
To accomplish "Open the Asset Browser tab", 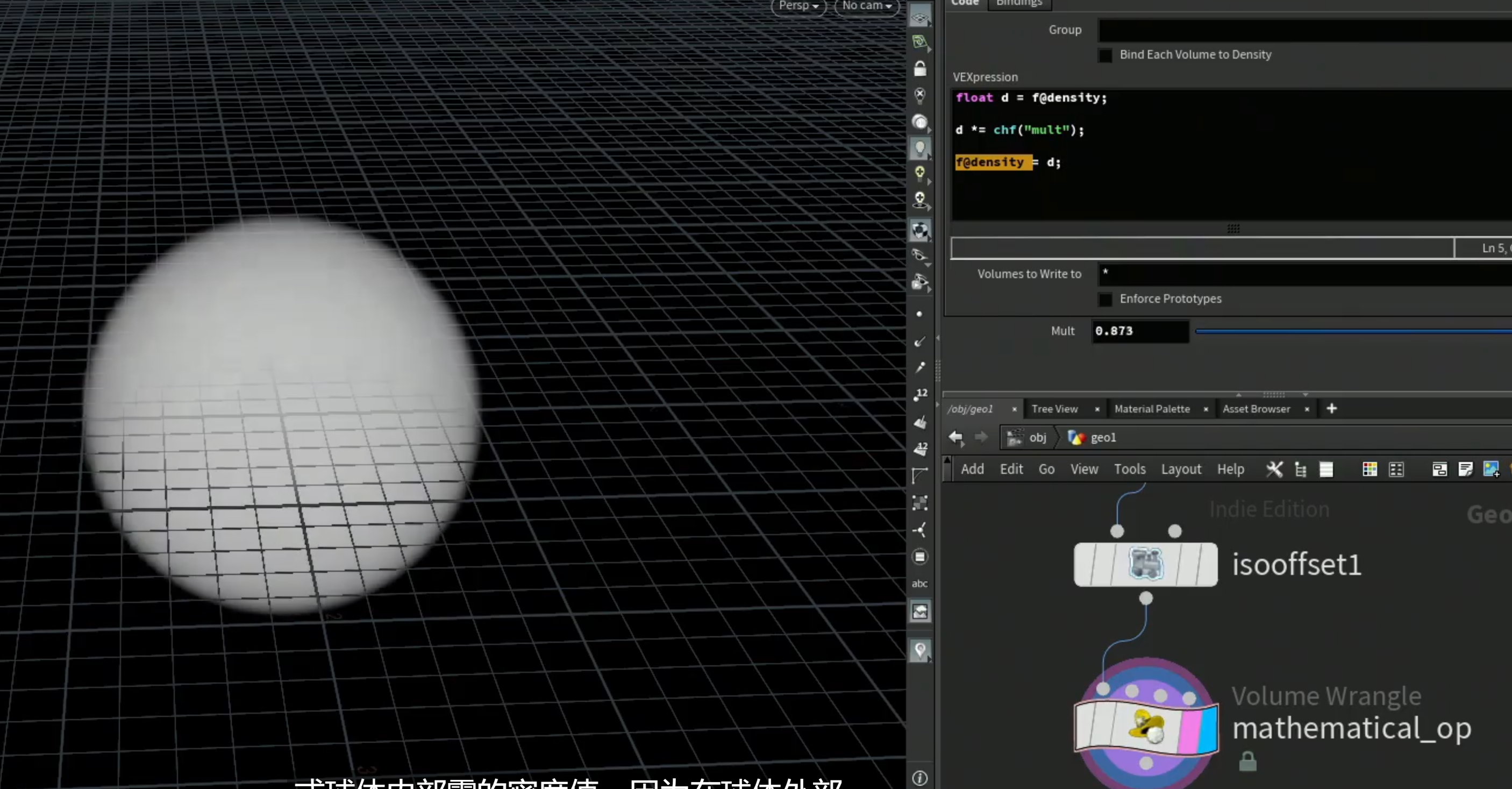I will click(1257, 409).
